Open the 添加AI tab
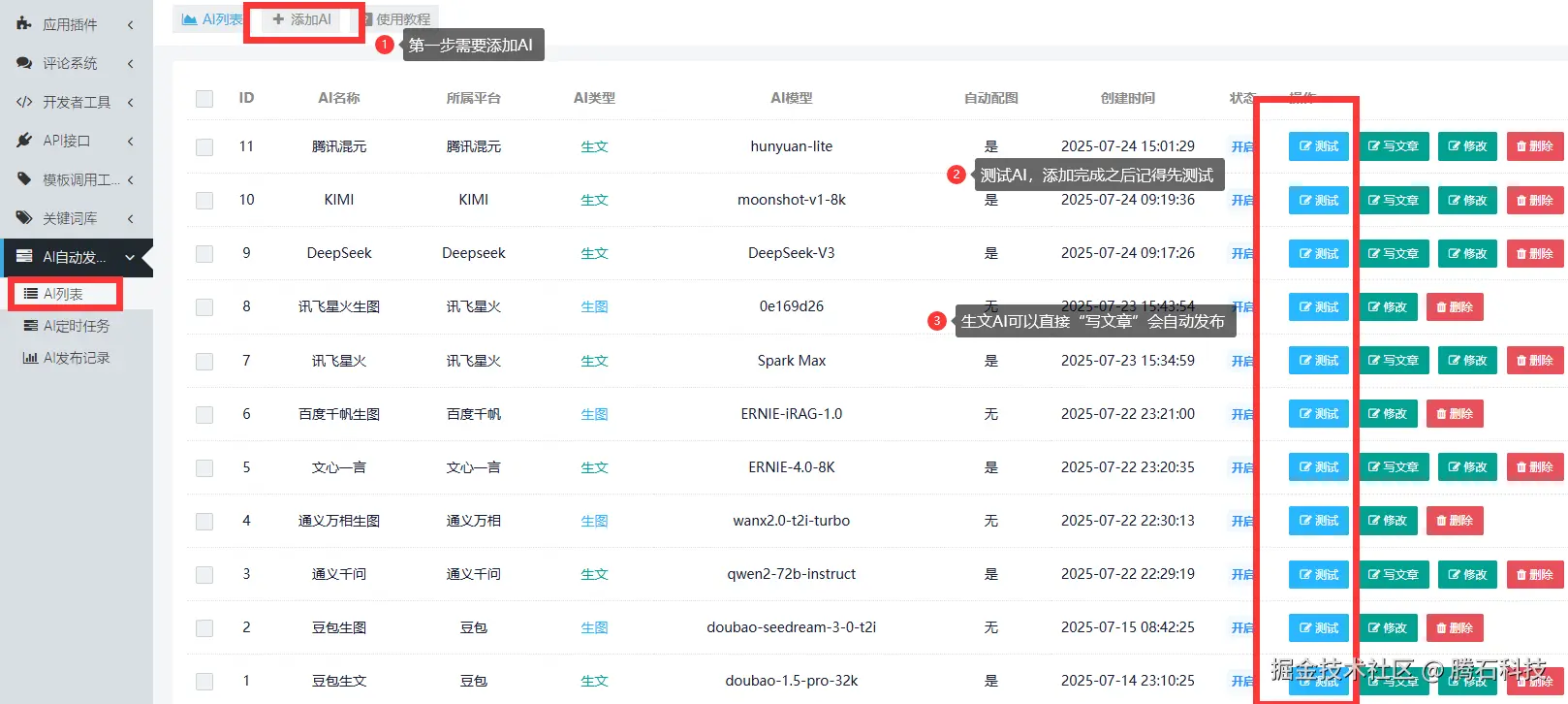This screenshot has width=1568, height=704. [x=302, y=19]
